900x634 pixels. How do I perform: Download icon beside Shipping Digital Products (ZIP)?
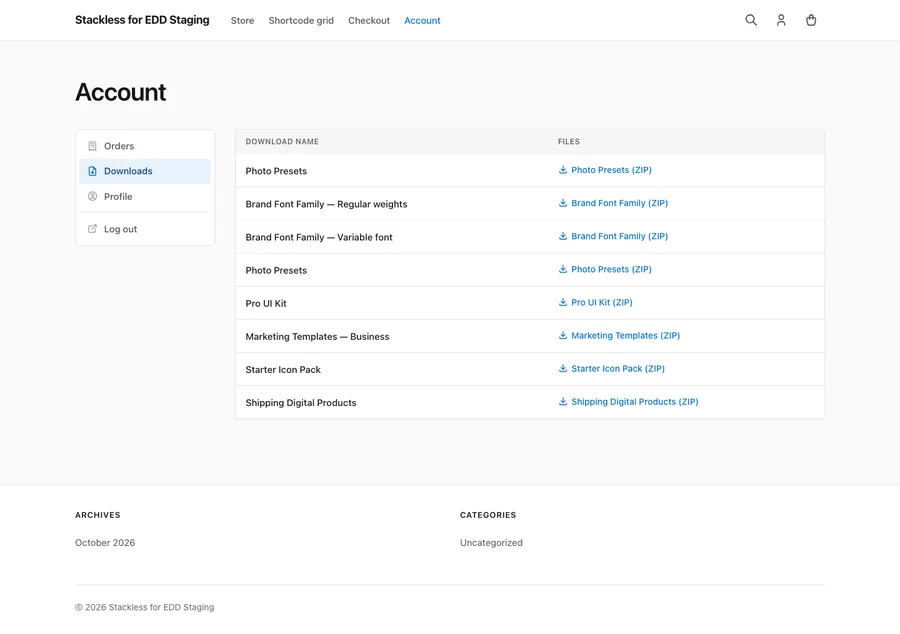(563, 402)
